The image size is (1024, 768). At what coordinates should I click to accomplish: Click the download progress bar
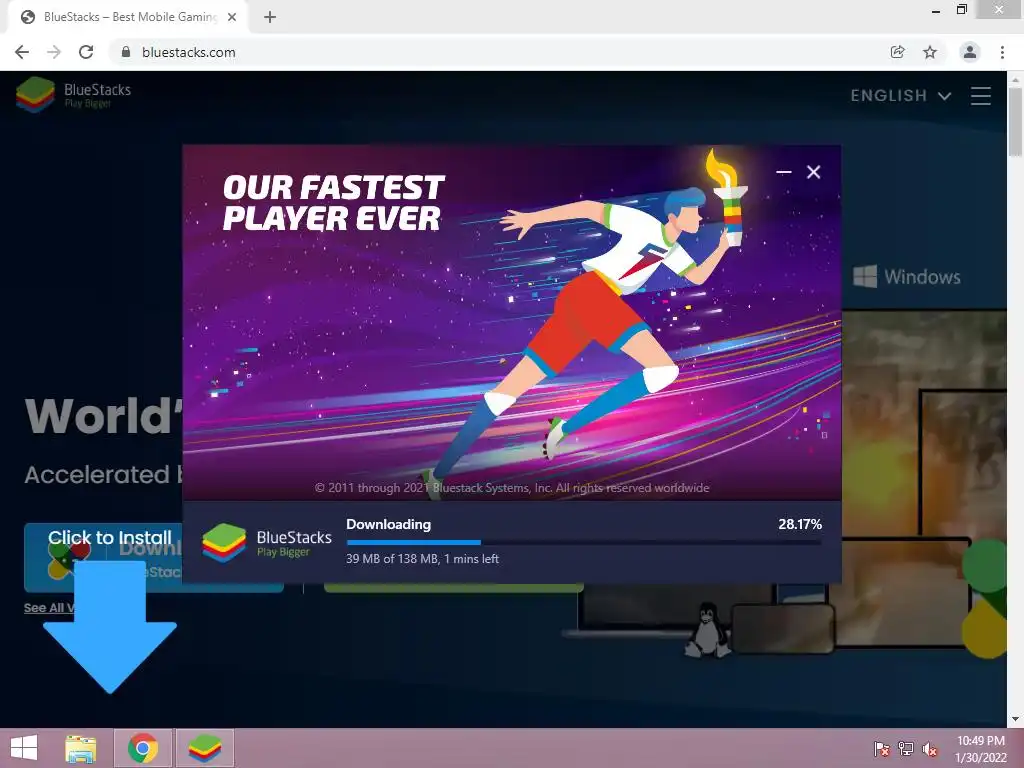coord(584,542)
